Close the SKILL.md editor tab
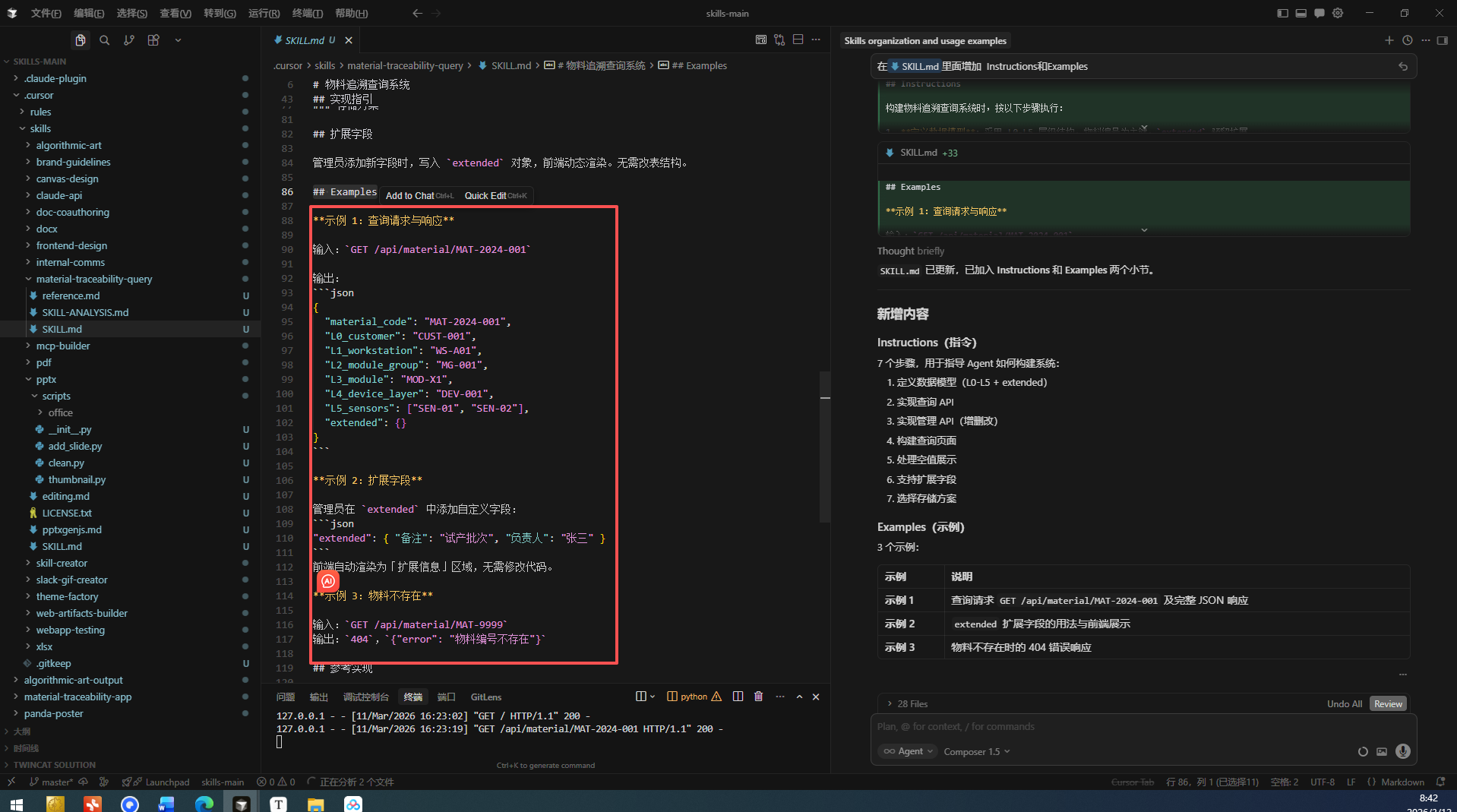The height and width of the screenshot is (812, 1457). pos(349,40)
